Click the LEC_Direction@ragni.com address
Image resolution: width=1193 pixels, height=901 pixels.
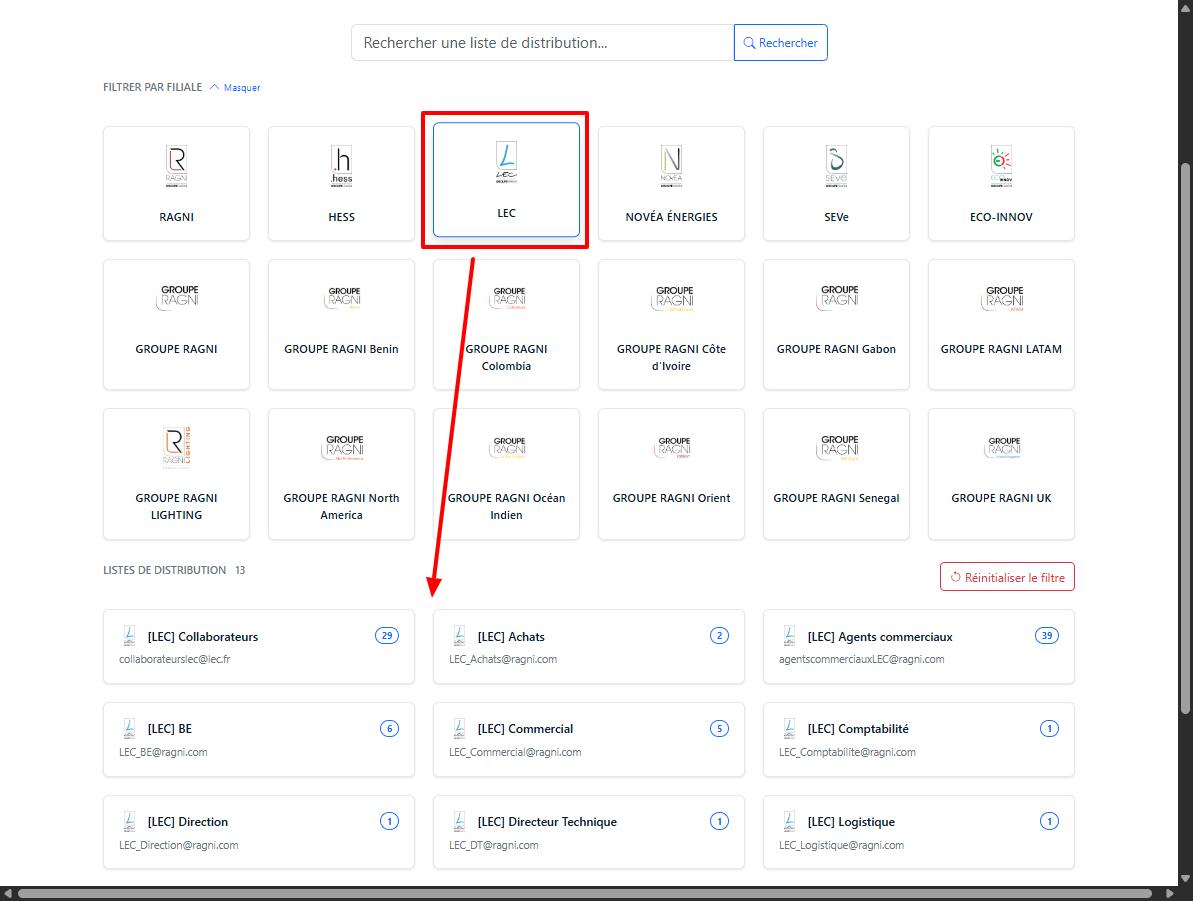click(179, 845)
